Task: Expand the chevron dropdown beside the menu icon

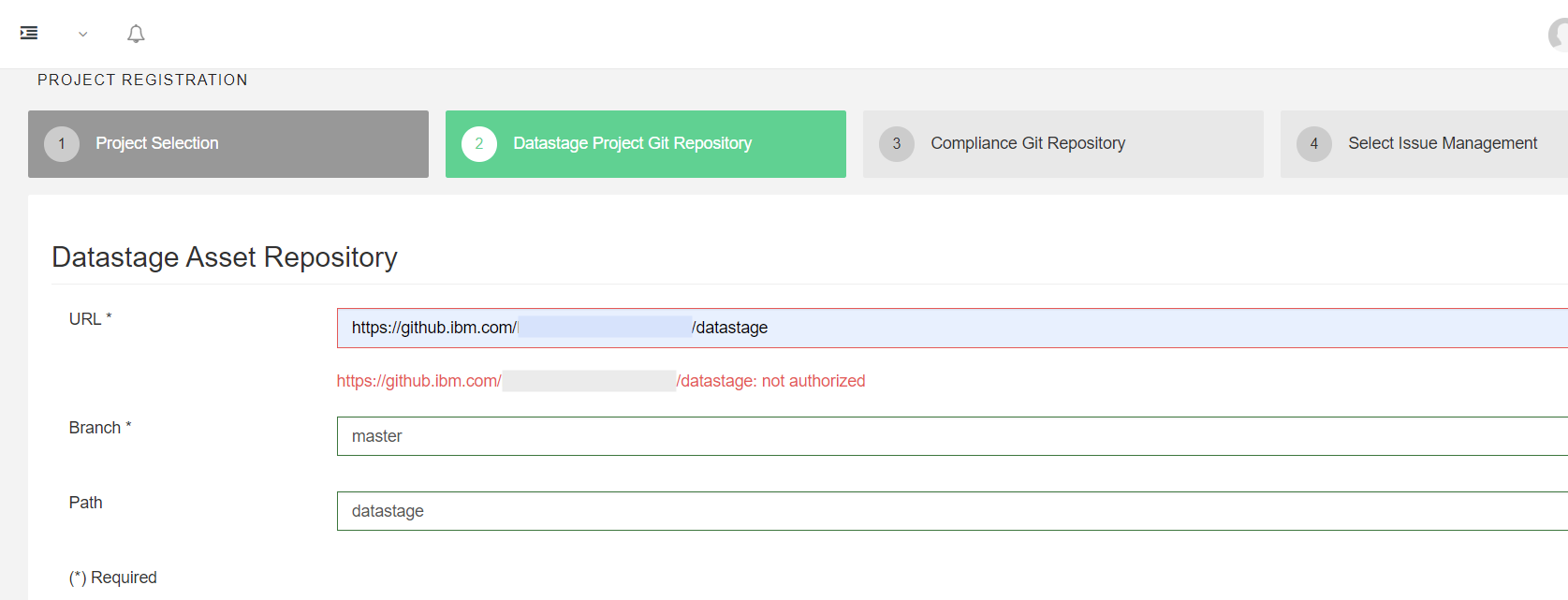Action: [x=83, y=35]
